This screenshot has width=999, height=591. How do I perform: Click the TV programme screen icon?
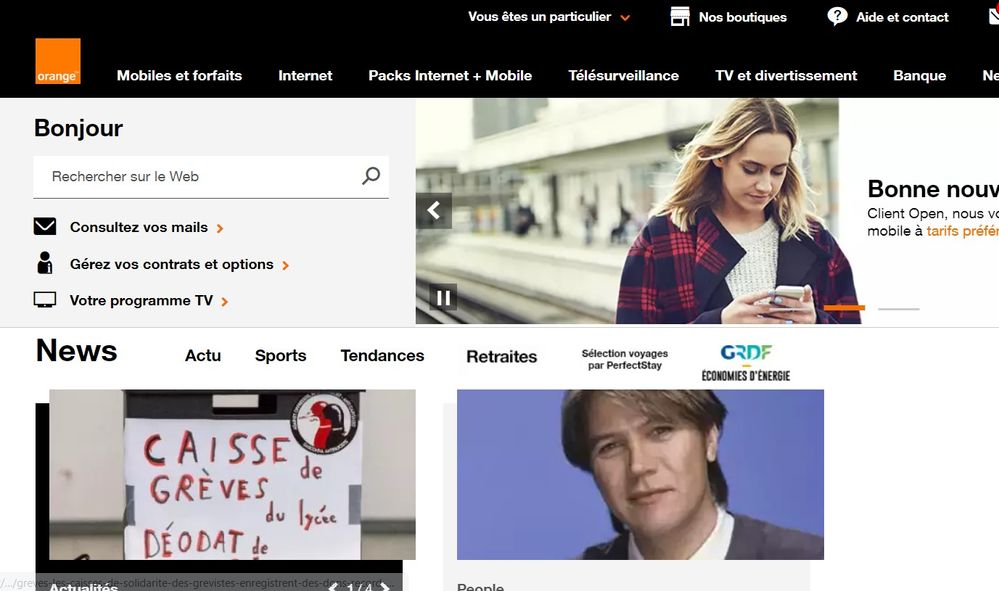click(45, 300)
